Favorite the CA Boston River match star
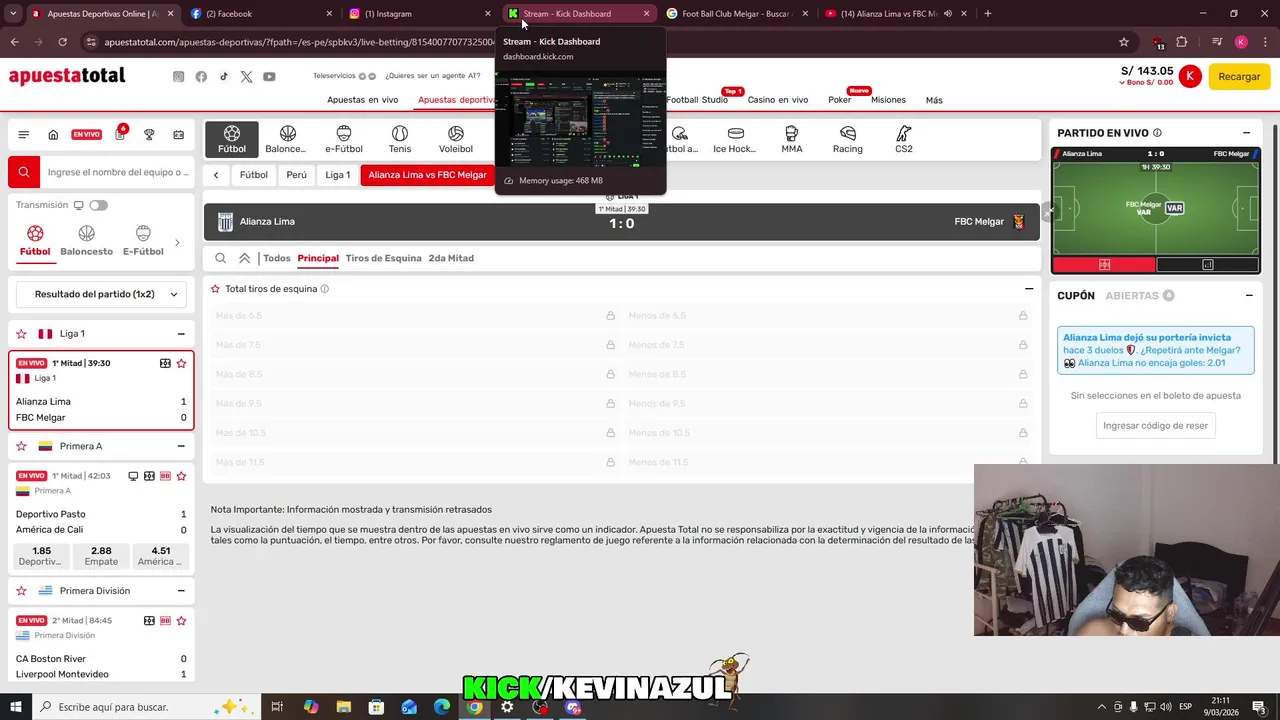This screenshot has height=720, width=1280. click(181, 620)
